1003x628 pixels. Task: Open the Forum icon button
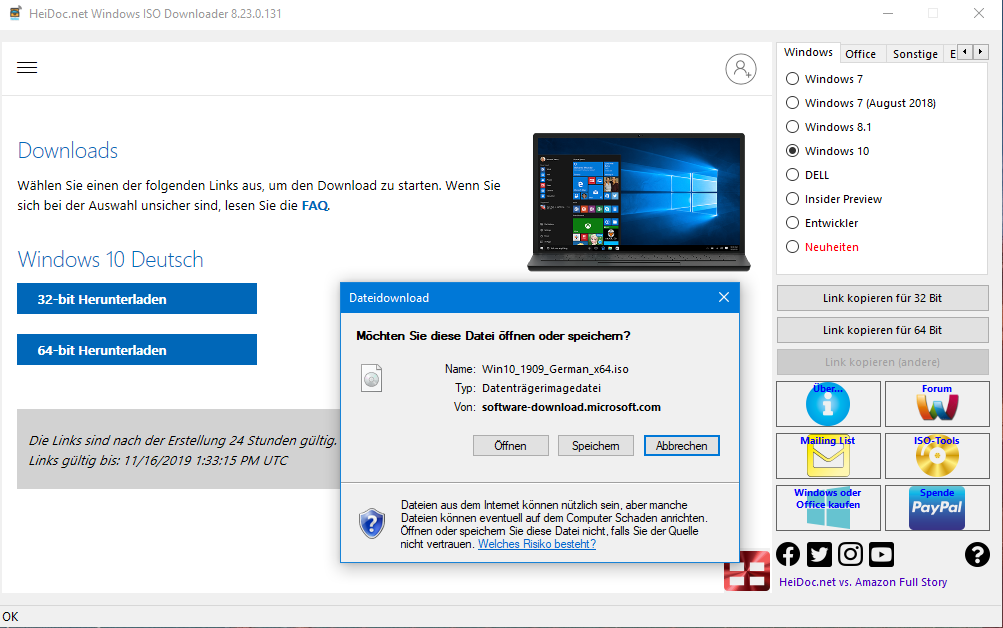[x=937, y=404]
